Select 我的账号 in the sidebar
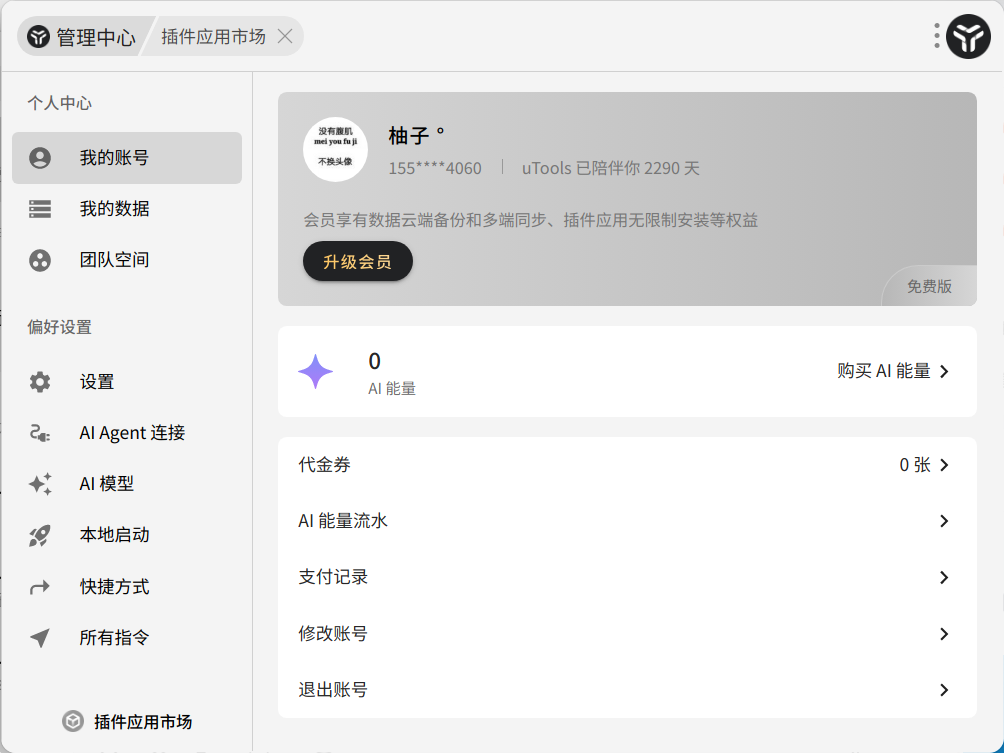Screen dimensions: 1004x753 pos(127,158)
